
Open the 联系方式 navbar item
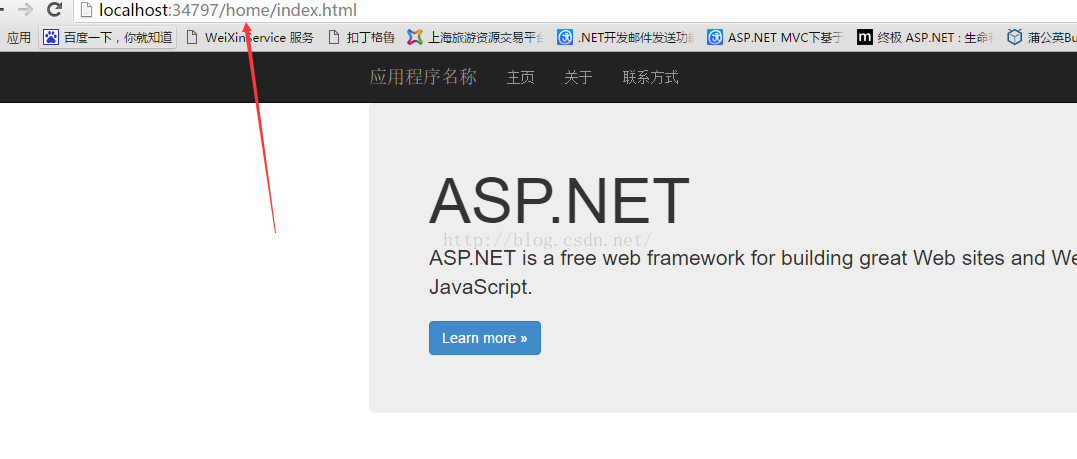click(x=650, y=78)
